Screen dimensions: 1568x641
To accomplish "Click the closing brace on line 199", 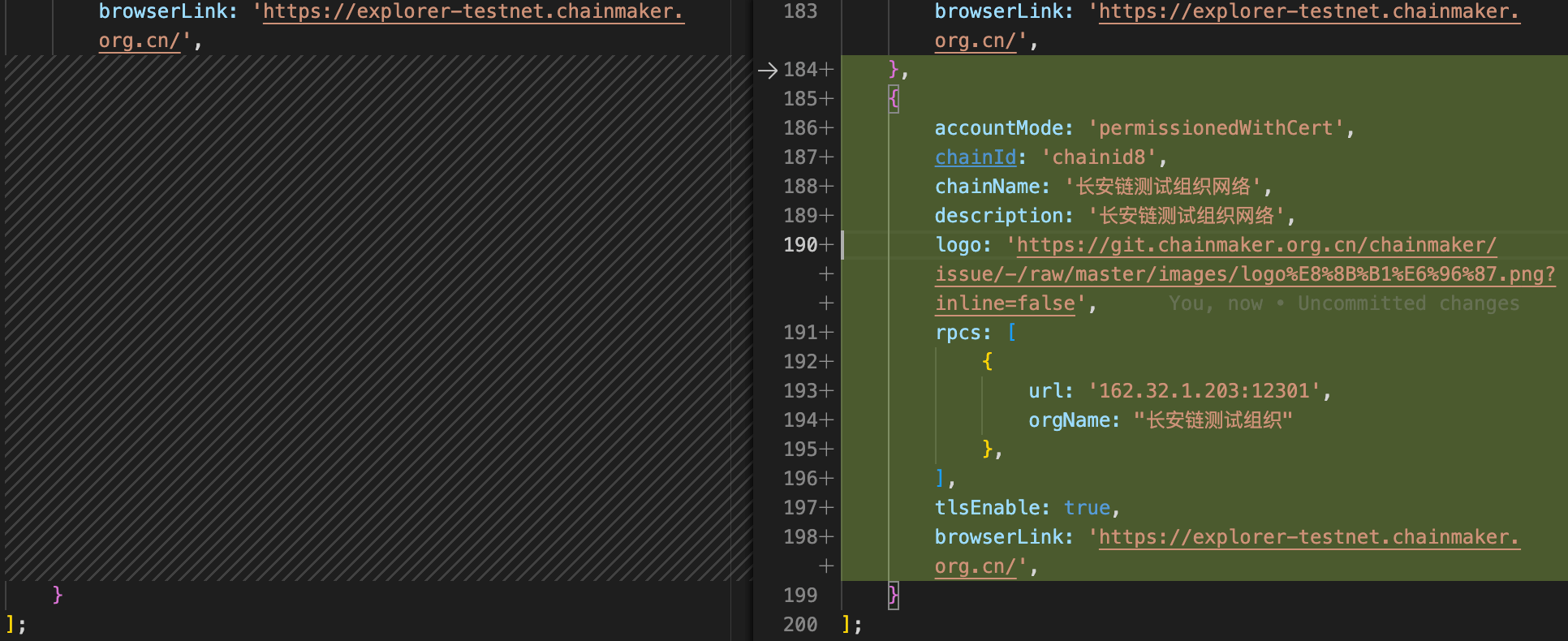I will click(894, 596).
